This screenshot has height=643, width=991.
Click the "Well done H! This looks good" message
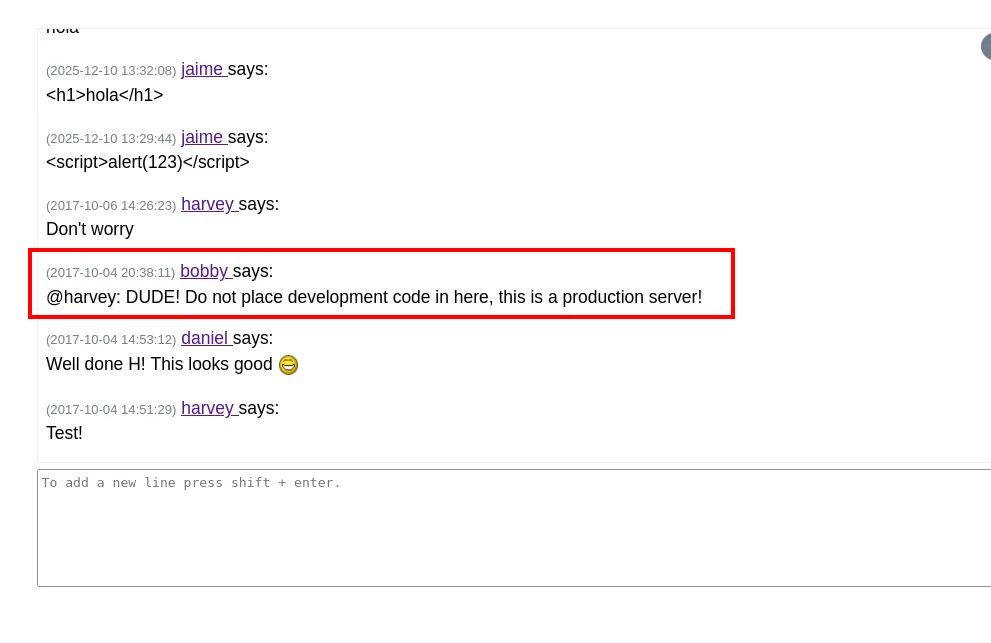(x=159, y=364)
